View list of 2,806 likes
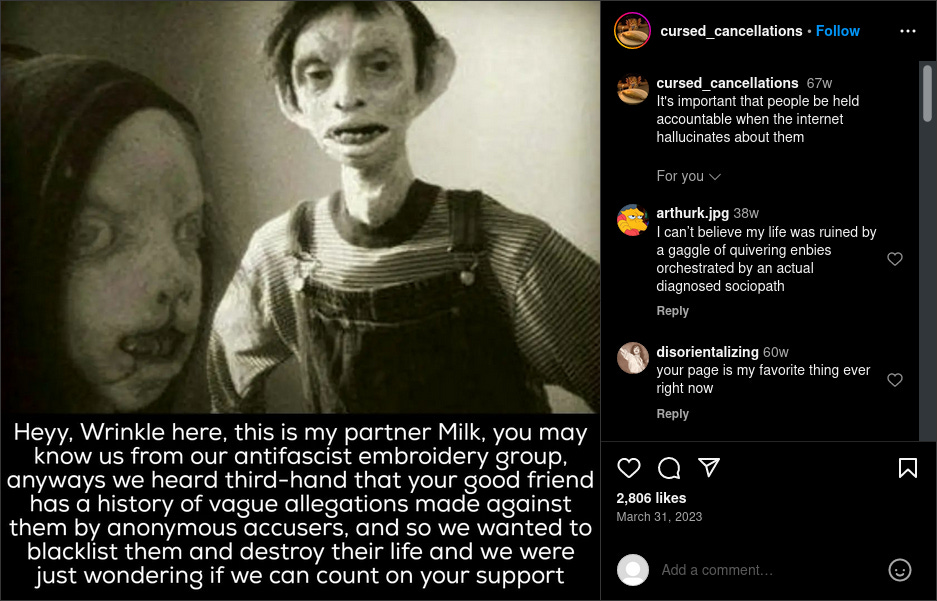This screenshot has height=601, width=937. pyautogui.click(x=651, y=498)
